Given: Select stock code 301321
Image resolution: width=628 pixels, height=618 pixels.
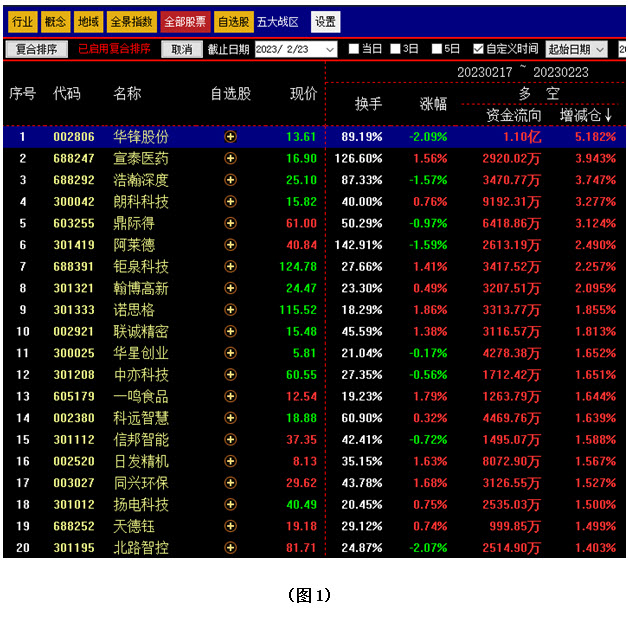Looking at the screenshot, I should click(x=74, y=288).
